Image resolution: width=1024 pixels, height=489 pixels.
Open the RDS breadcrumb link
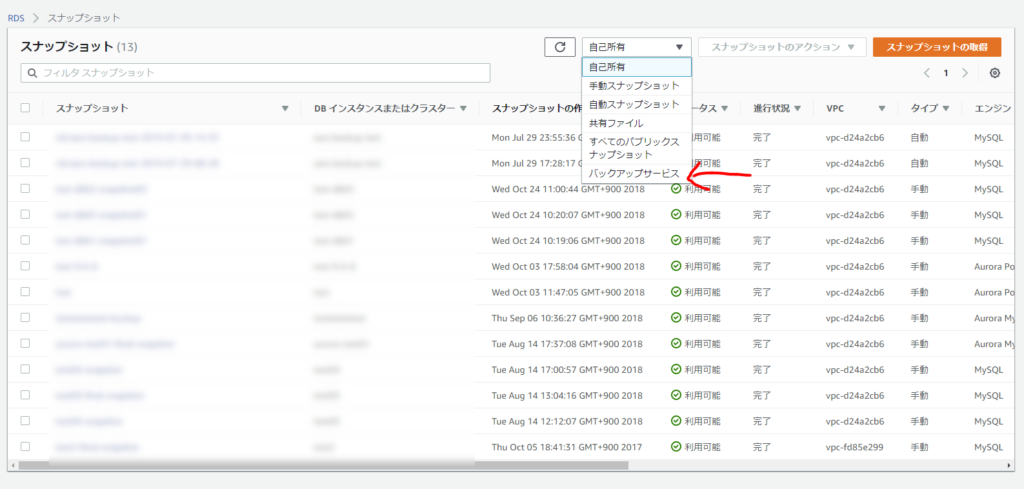coord(16,18)
